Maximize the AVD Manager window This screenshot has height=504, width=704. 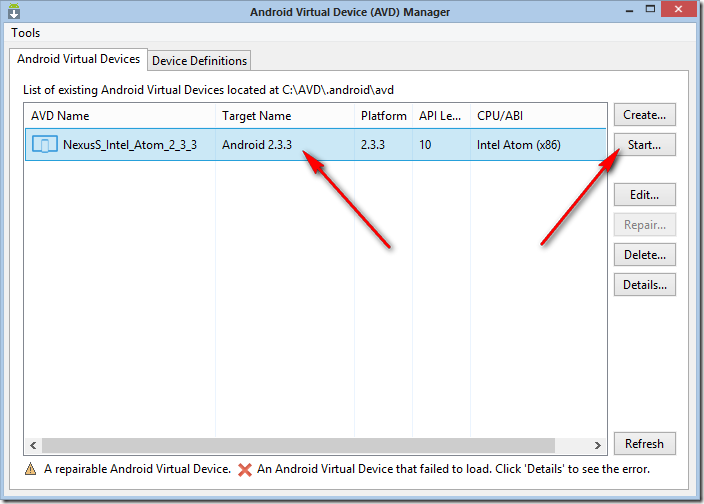tap(650, 9)
